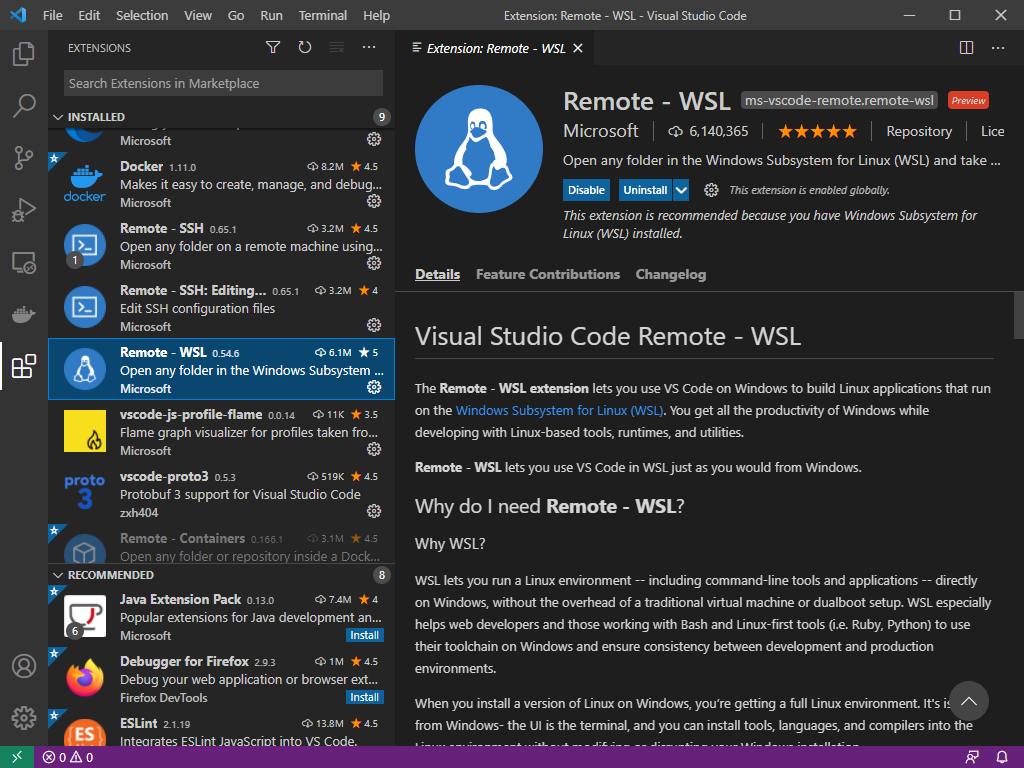The image size is (1024, 768).
Task: Open notifications bell in status bar
Action: pyautogui.click(x=1002, y=757)
